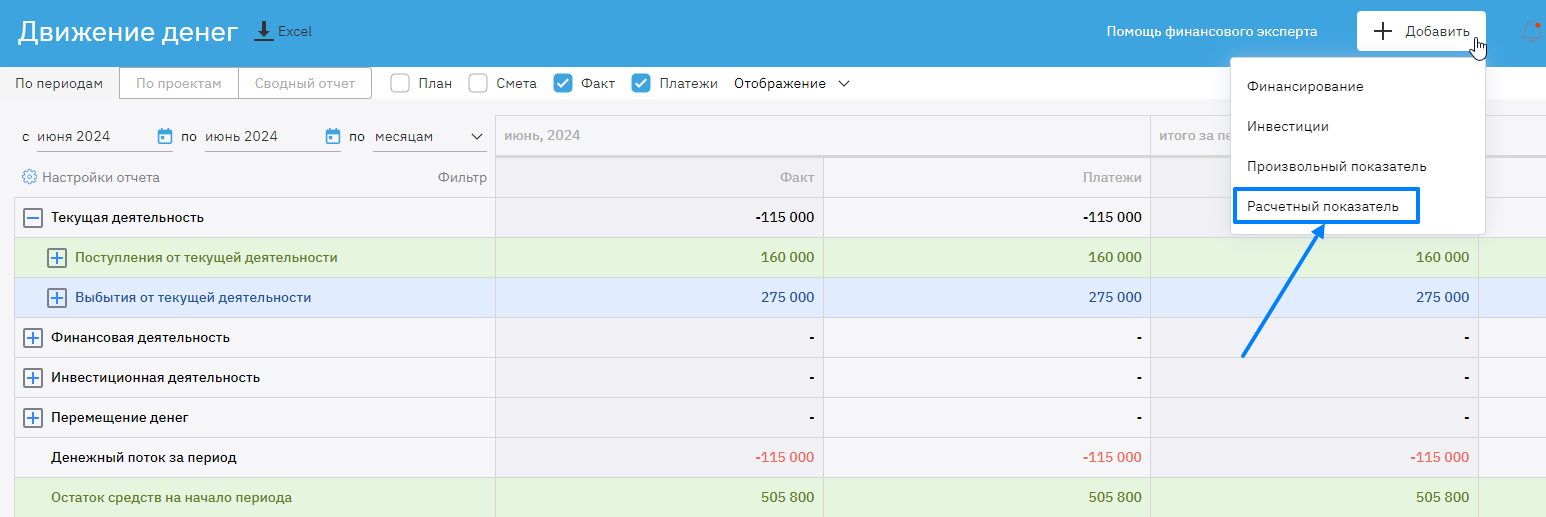
Task: Click the Платежи column header
Action: 987,177
